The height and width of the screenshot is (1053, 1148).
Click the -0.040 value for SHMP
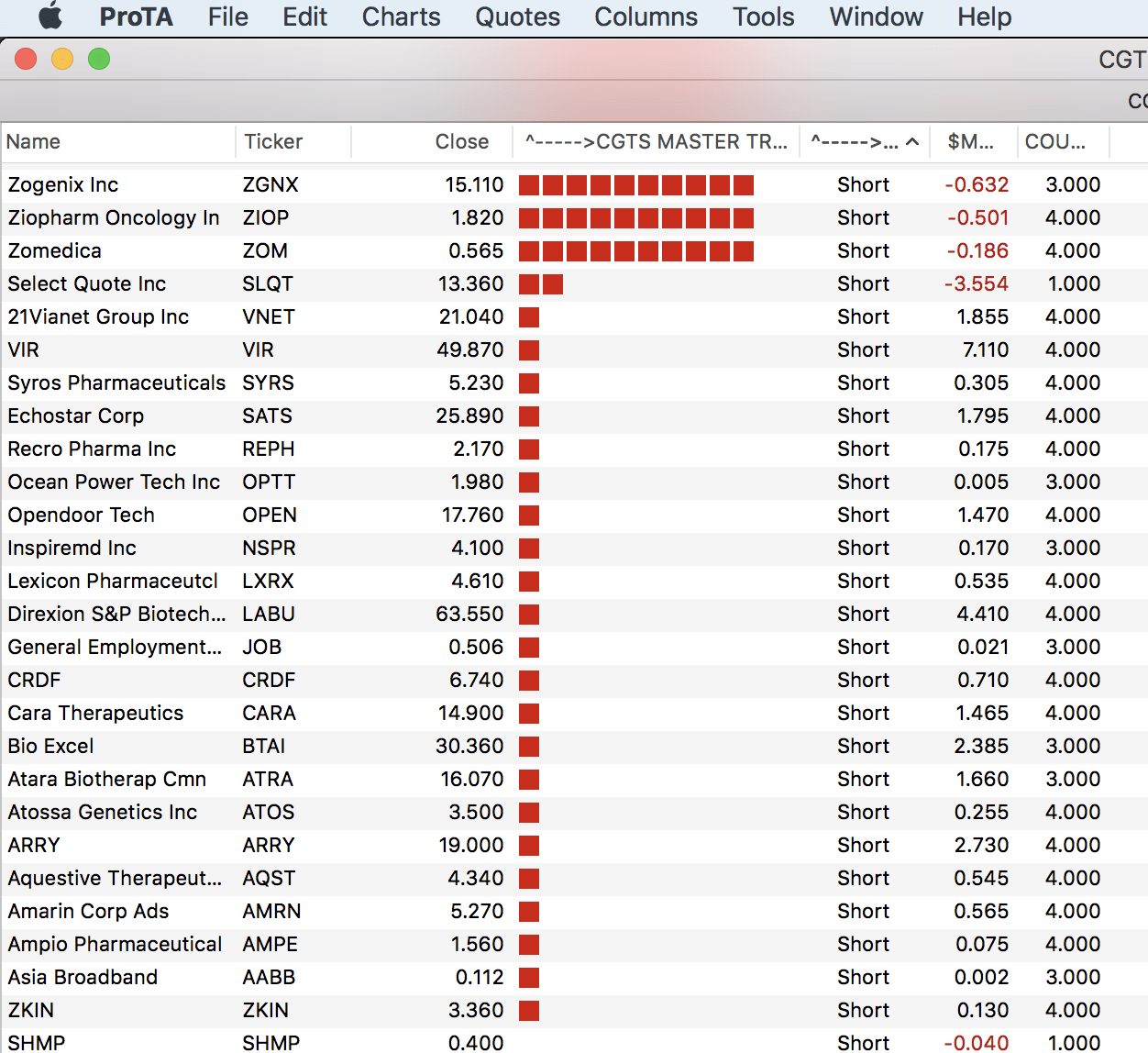977,1043
